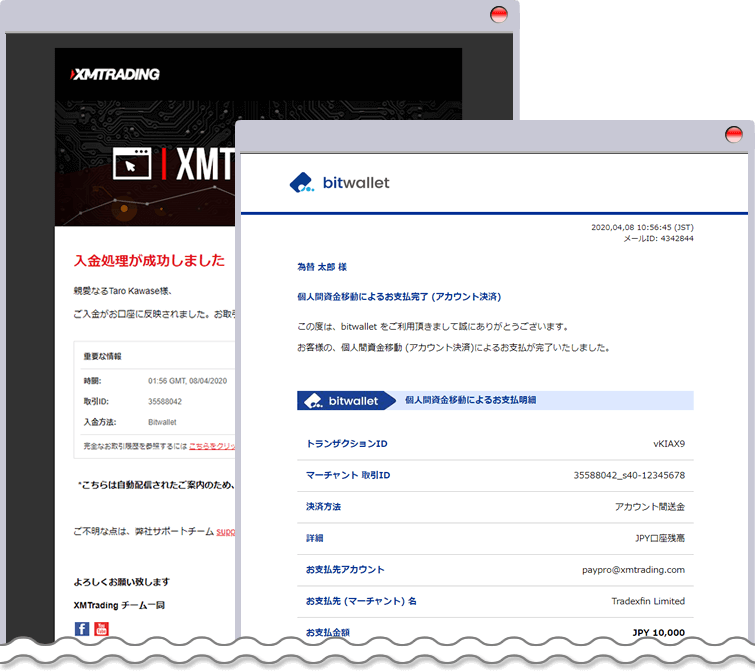Click the XMTrading チーム一同 signature
The width and height of the screenshot is (755, 671).
click(119, 605)
